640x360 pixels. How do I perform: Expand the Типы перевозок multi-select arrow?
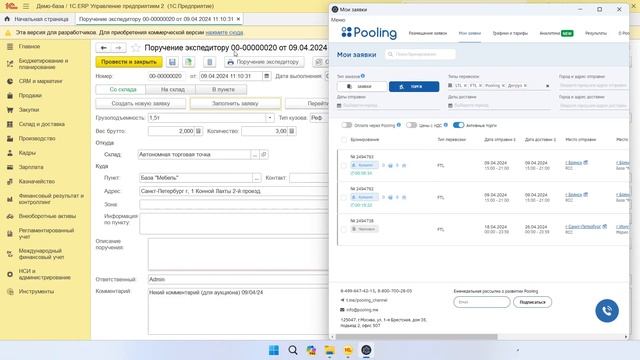(547, 86)
